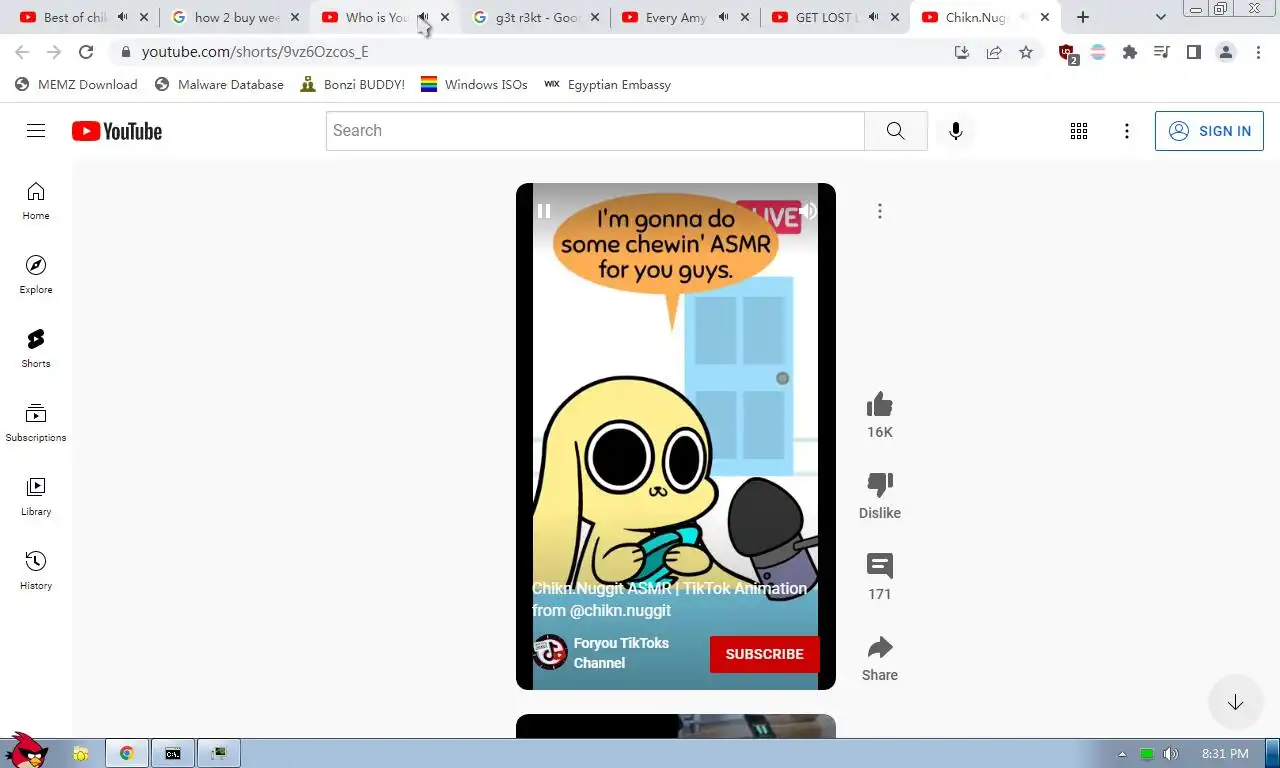Open Subscriptions in the sidebar

(x=36, y=423)
